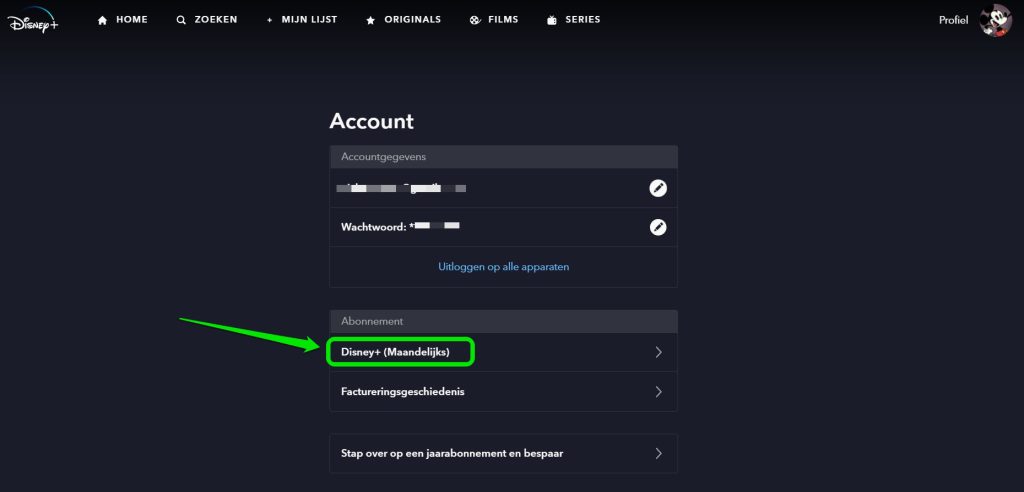The width and height of the screenshot is (1024, 492).
Task: Select Stap over op een jaarabonnement
Action: tap(504, 453)
